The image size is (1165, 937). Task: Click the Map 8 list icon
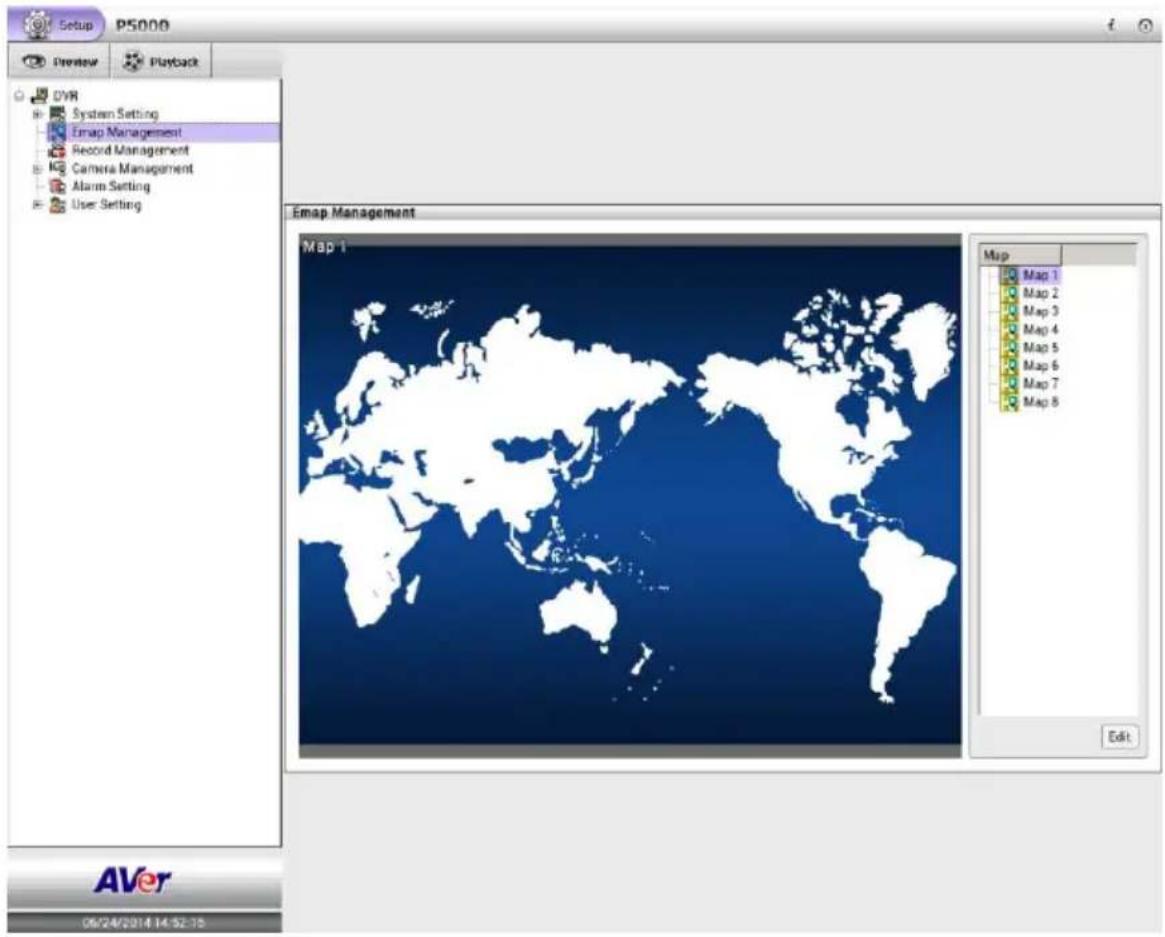coord(1010,402)
